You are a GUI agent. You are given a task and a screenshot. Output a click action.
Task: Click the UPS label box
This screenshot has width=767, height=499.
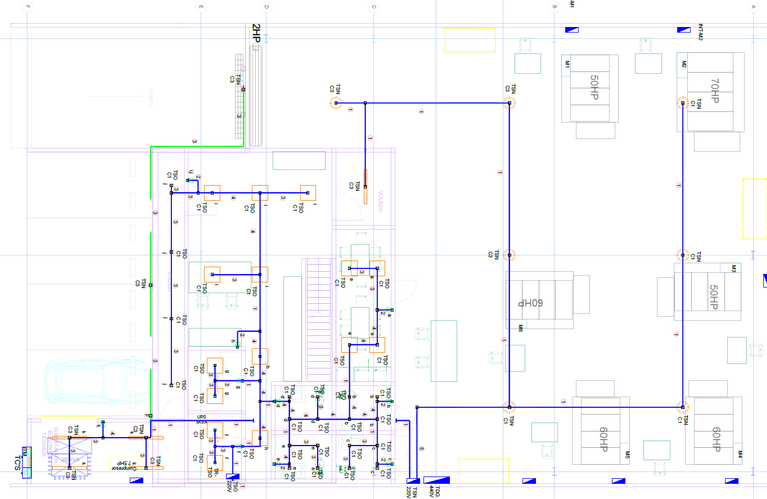(x=201, y=419)
